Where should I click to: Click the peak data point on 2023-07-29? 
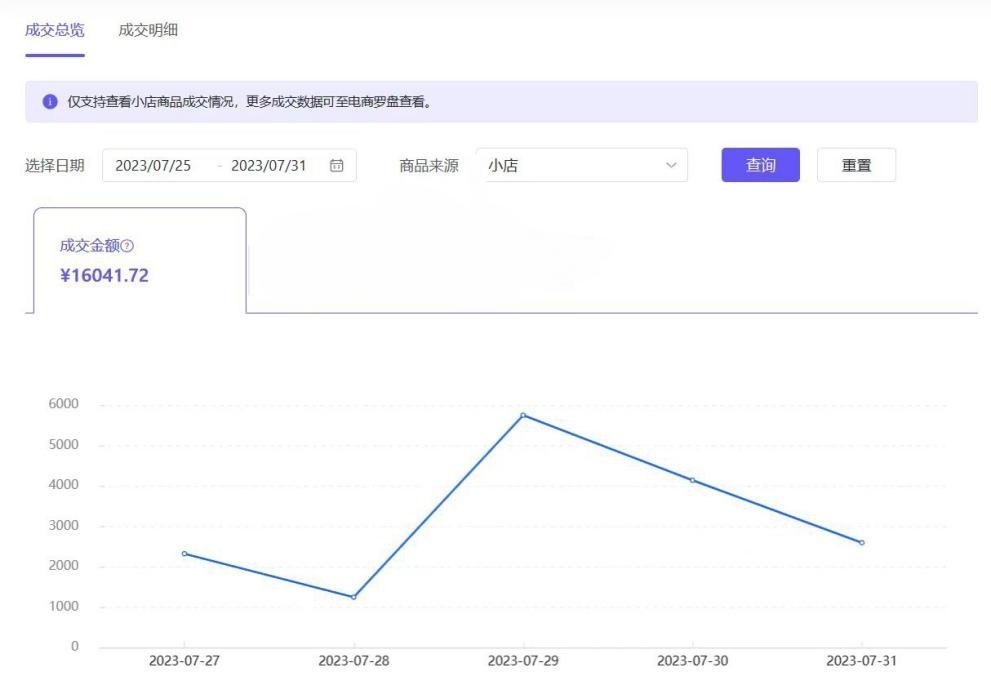[x=523, y=415]
